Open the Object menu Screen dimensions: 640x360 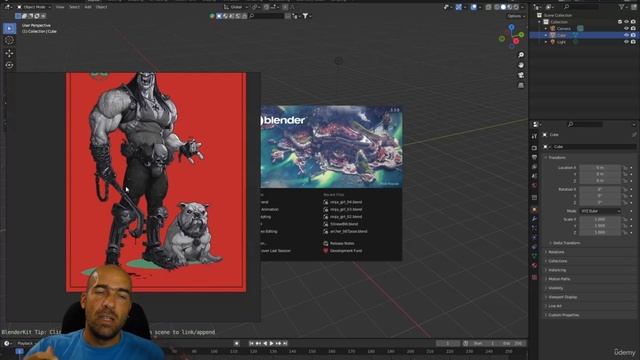pyautogui.click(x=101, y=7)
